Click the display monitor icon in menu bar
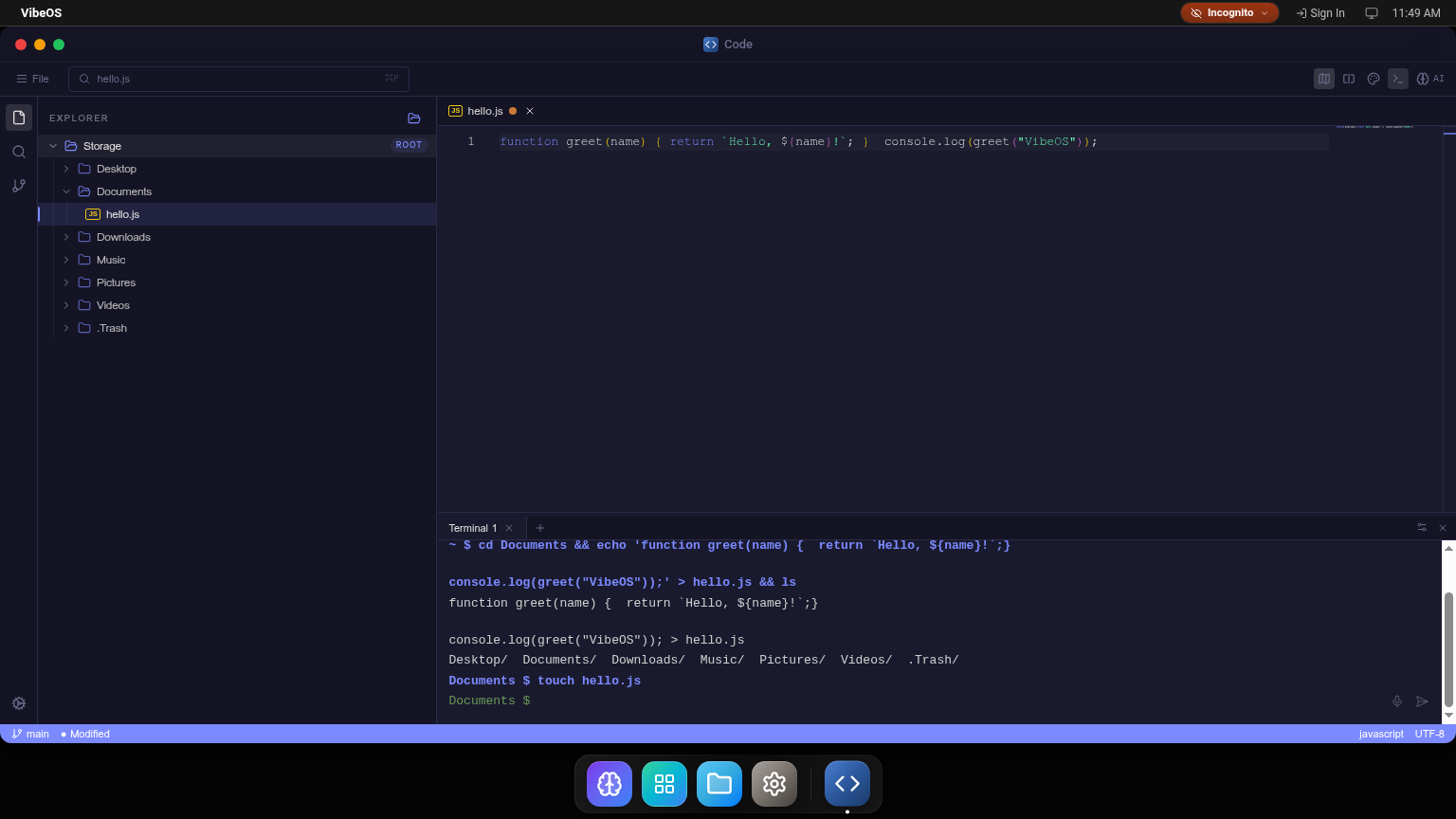 1372,13
